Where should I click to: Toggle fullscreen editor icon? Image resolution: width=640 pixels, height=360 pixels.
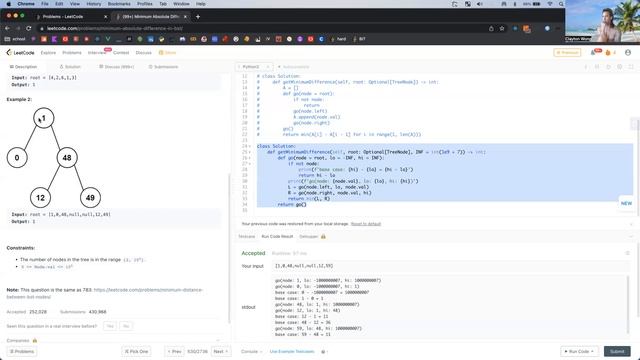pyautogui.click(x=631, y=67)
